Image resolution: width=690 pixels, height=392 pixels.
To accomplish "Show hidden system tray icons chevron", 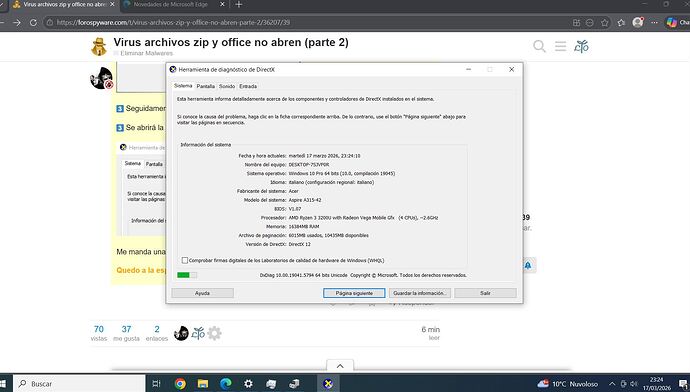I will (x=612, y=384).
